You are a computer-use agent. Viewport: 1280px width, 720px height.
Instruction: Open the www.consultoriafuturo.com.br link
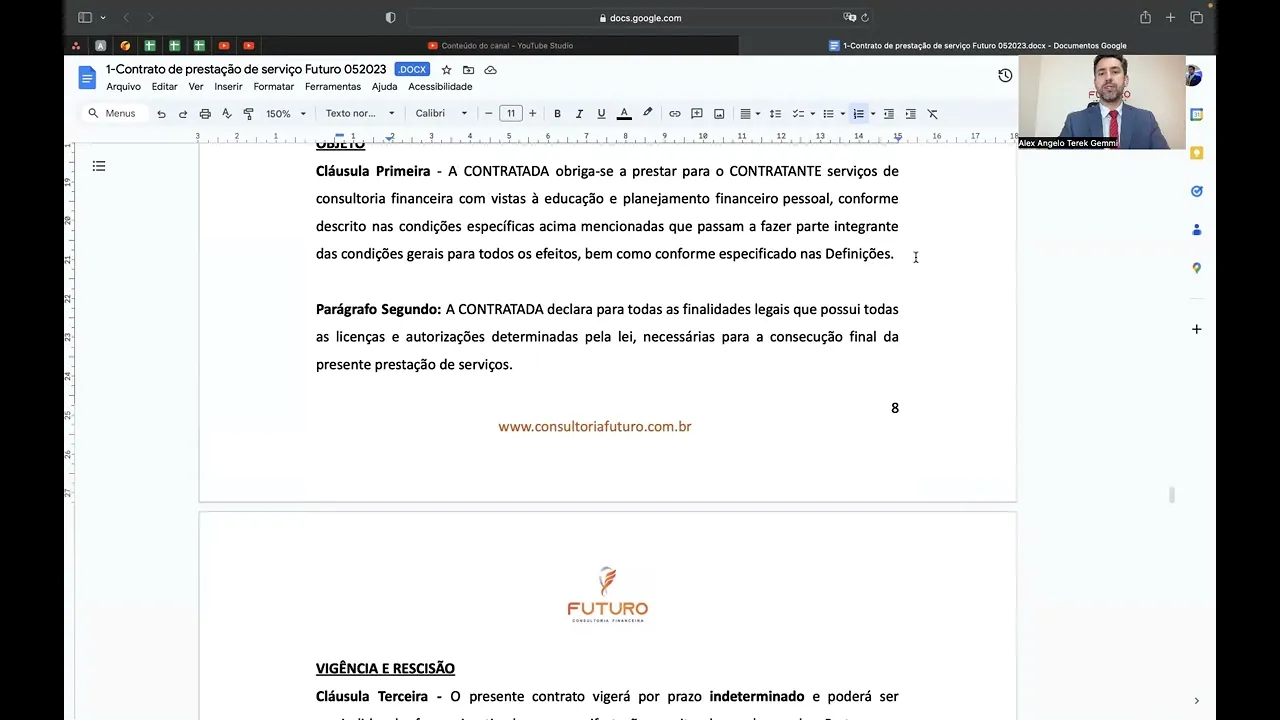tap(595, 426)
